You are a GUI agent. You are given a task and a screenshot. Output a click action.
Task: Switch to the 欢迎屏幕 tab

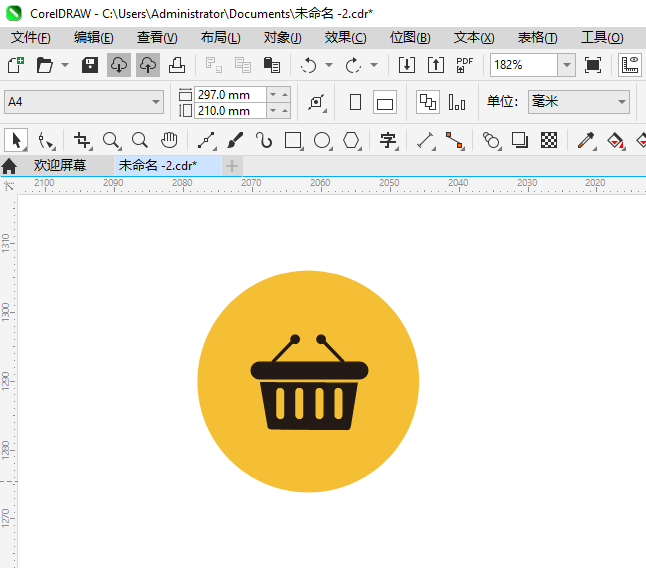[x=59, y=165]
